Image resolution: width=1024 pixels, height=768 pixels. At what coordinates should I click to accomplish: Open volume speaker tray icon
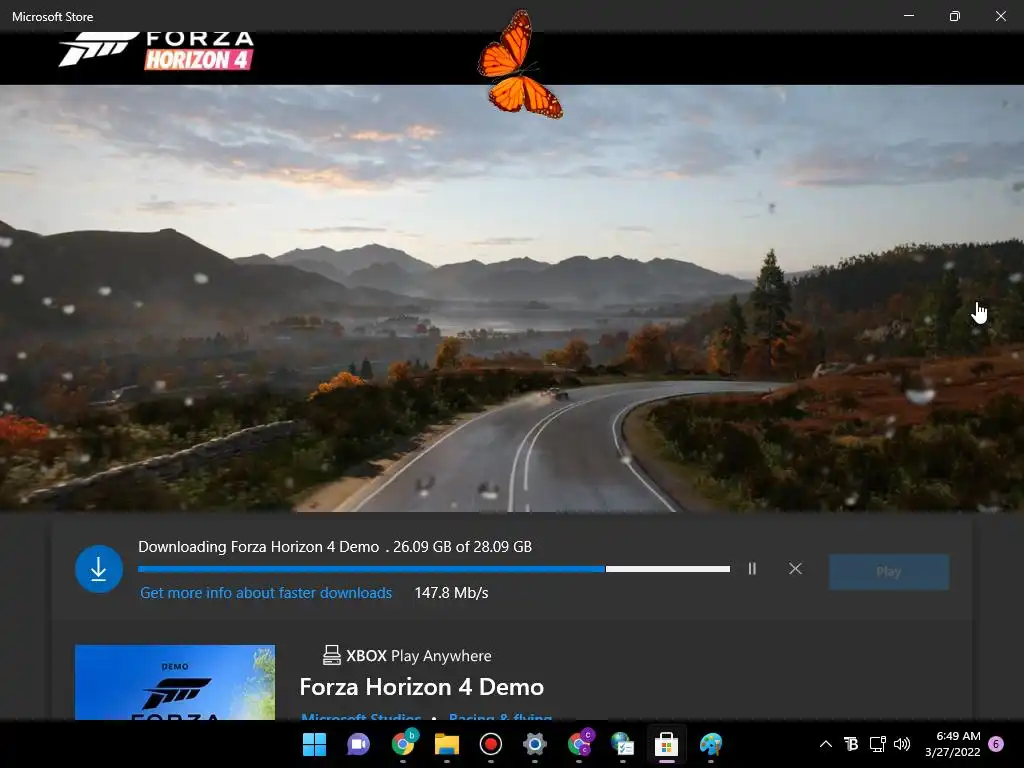902,744
